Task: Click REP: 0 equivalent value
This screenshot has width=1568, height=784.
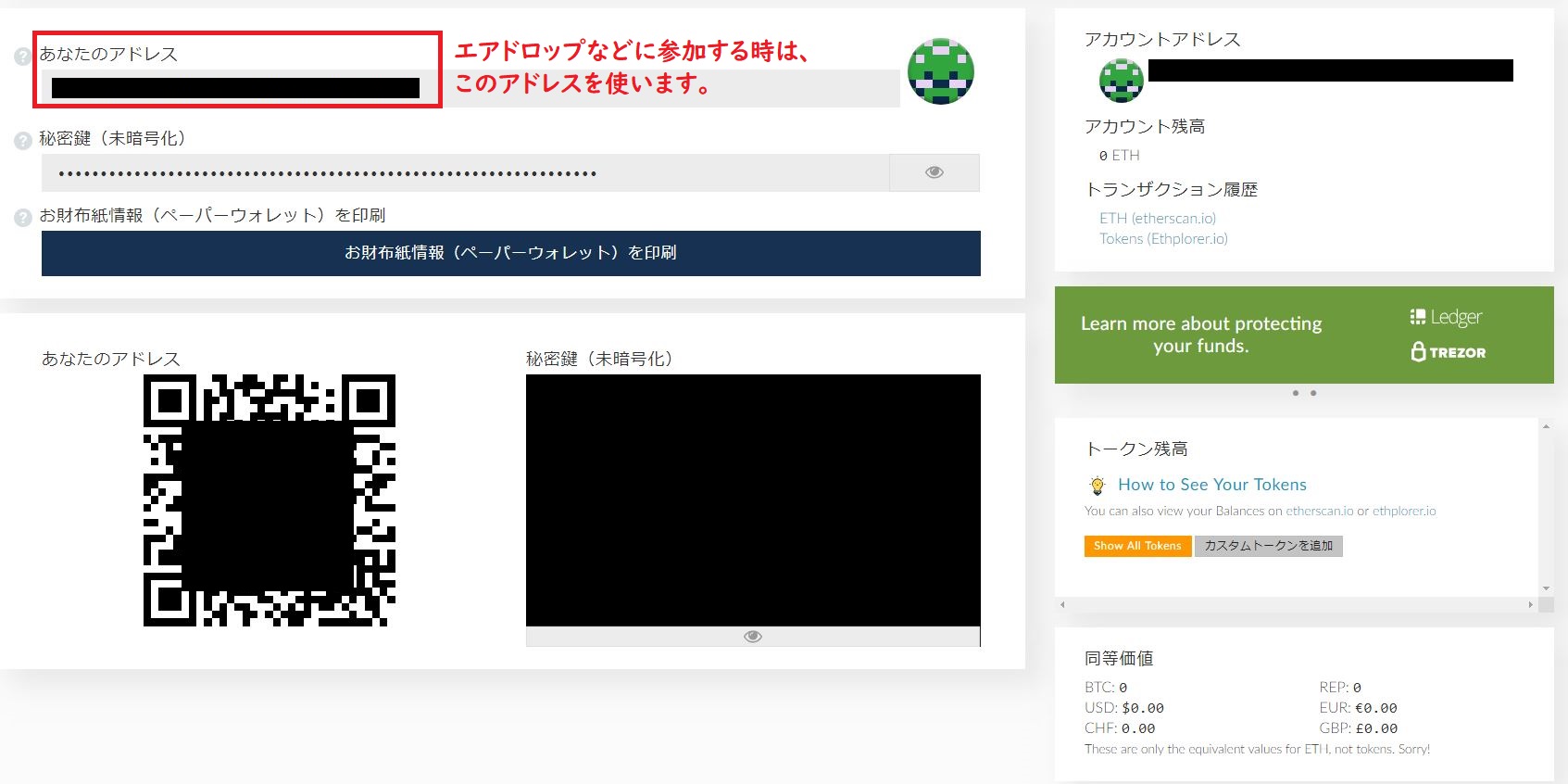Action: 1340,688
